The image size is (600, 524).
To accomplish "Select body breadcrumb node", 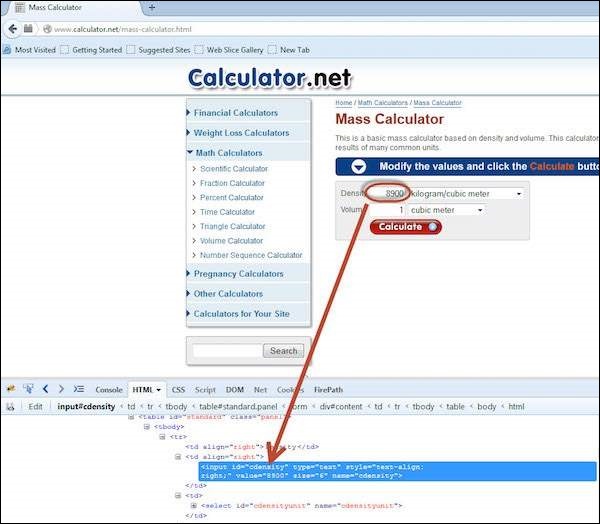I will 486,406.
